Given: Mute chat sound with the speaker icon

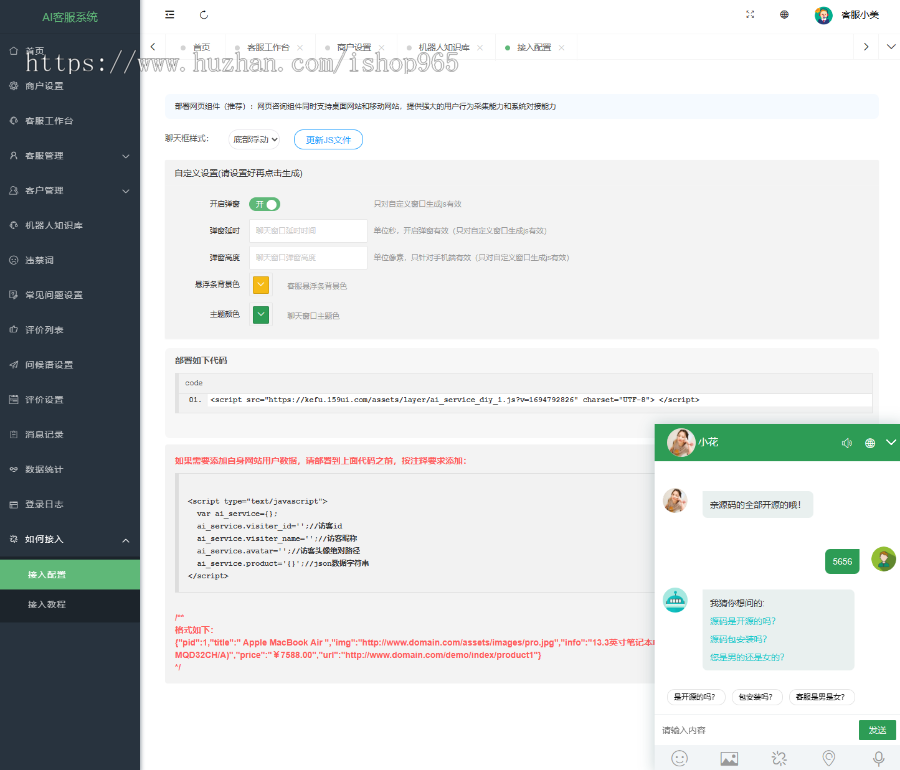Looking at the screenshot, I should tap(847, 442).
